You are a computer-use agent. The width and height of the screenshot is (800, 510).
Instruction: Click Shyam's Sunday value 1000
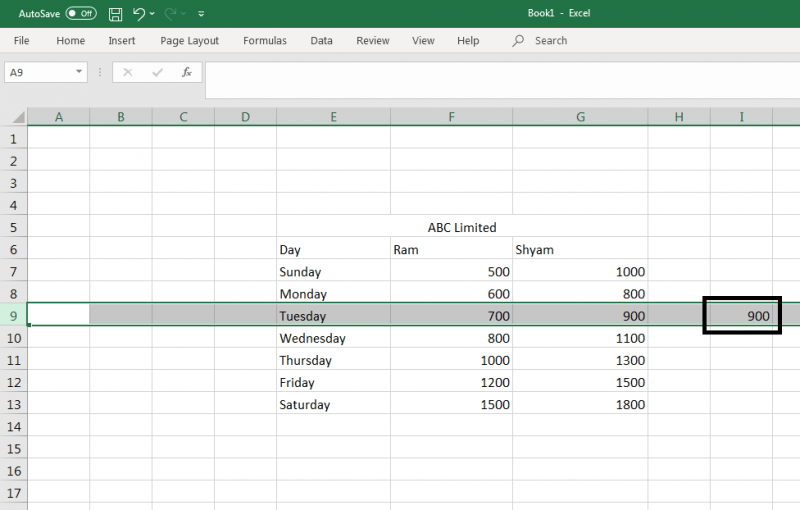pyautogui.click(x=580, y=272)
